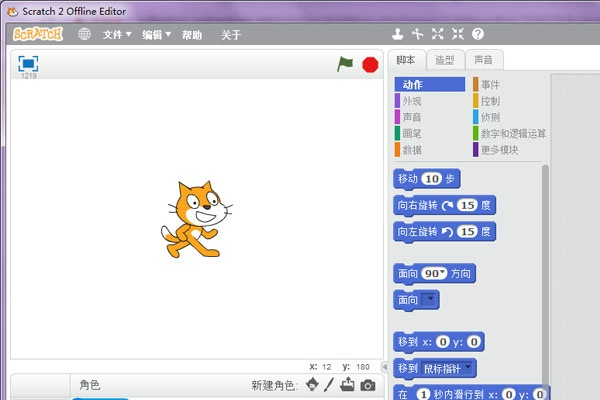Open the 编辑 dropdown menu
The height and width of the screenshot is (400, 600).
tap(155, 34)
